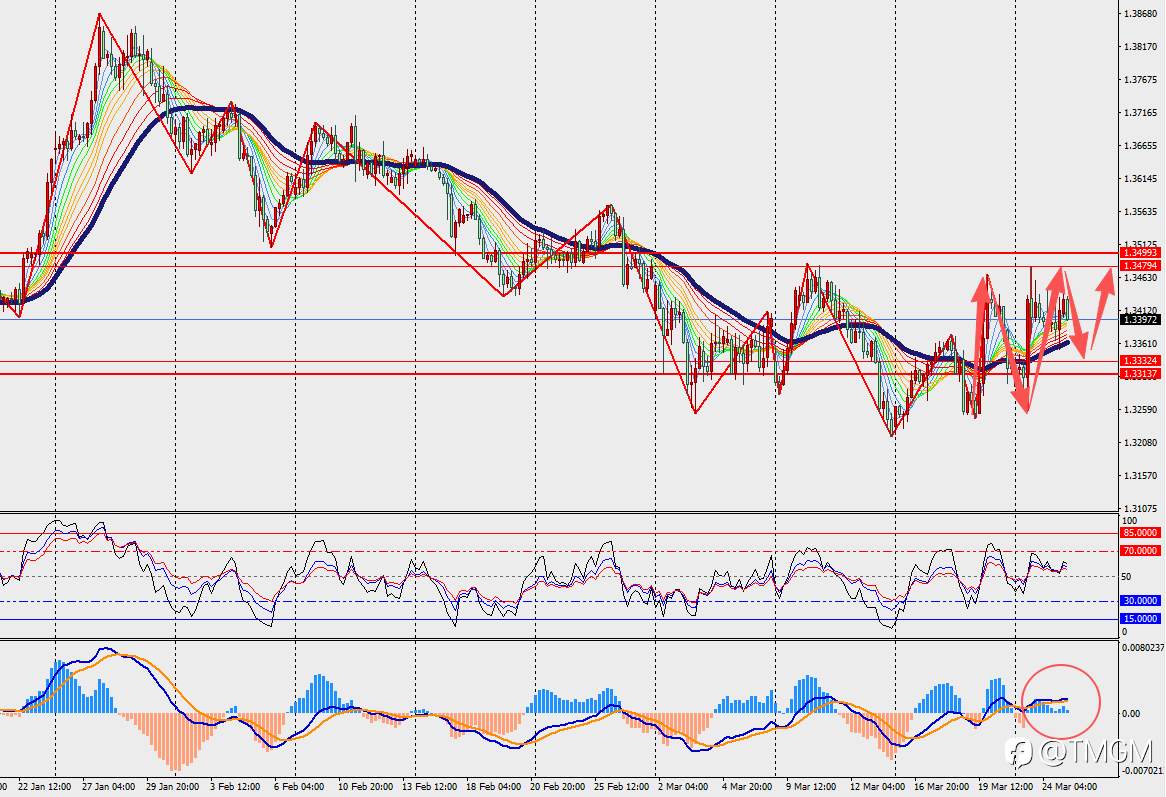Click the 1.31570 price axis label
This screenshot has height=797, width=1166.
pyautogui.click(x=1140, y=475)
